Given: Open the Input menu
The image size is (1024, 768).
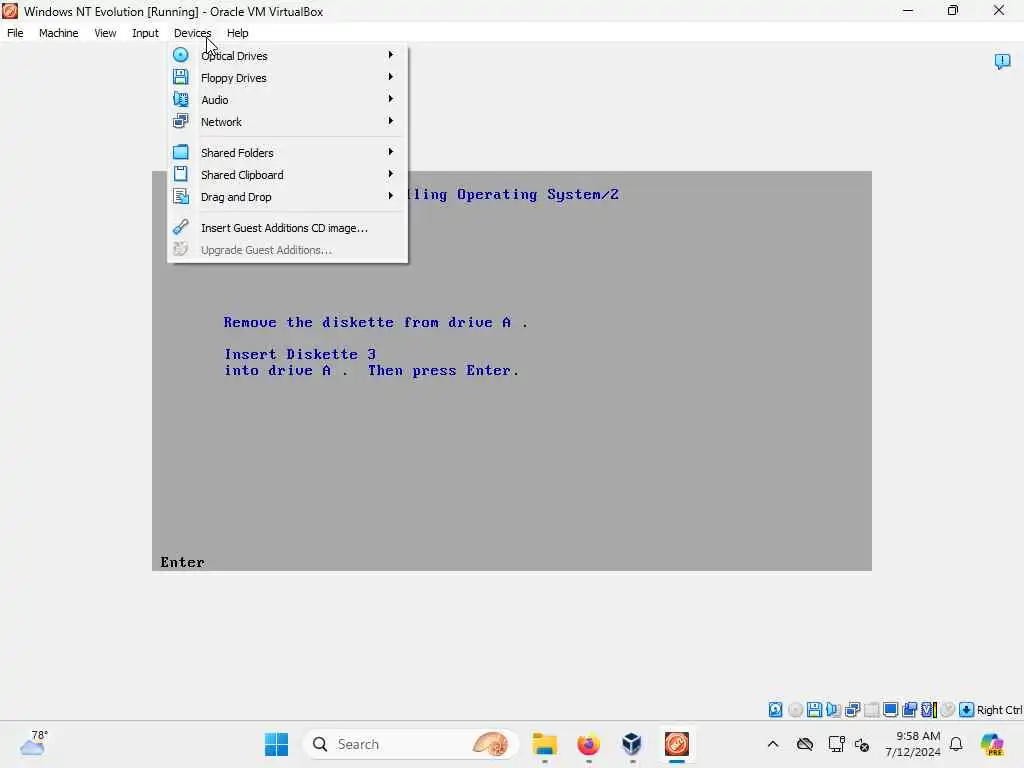Looking at the screenshot, I should pos(145,33).
